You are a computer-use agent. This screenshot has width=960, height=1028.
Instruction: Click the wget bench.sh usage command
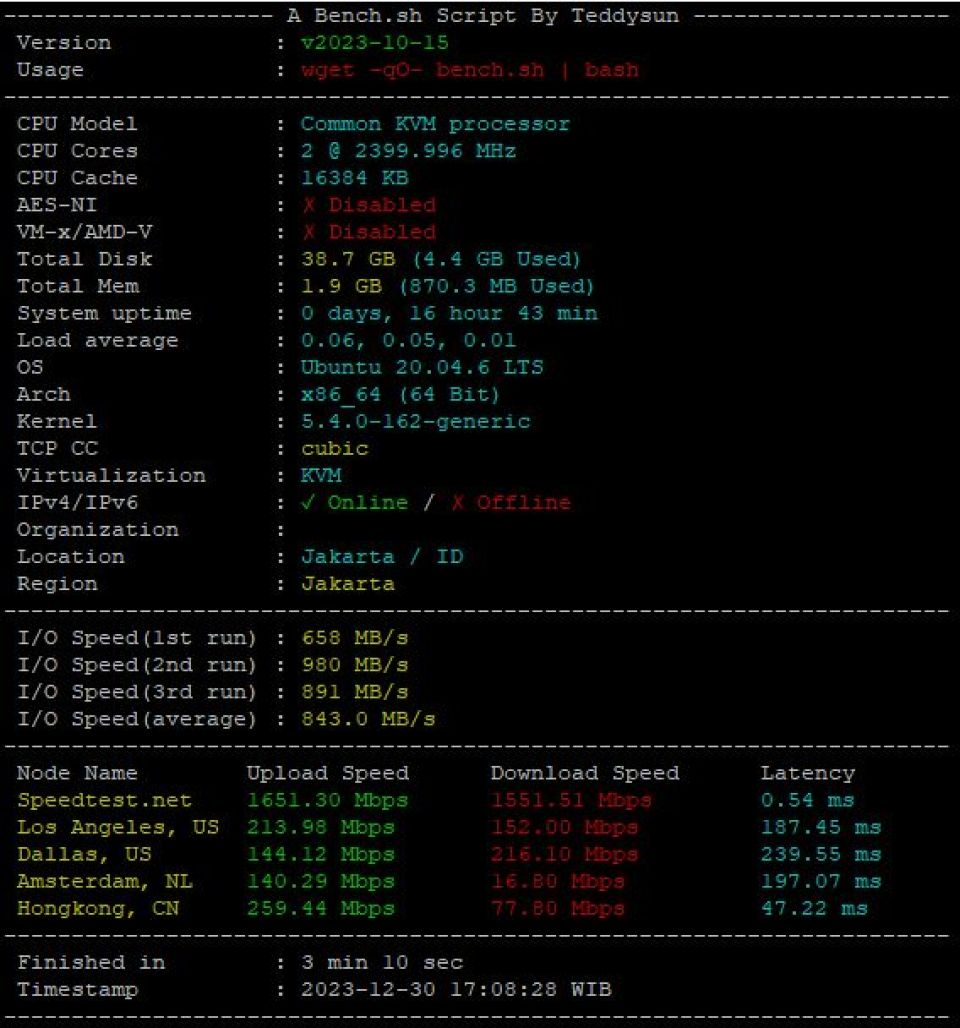coord(470,69)
